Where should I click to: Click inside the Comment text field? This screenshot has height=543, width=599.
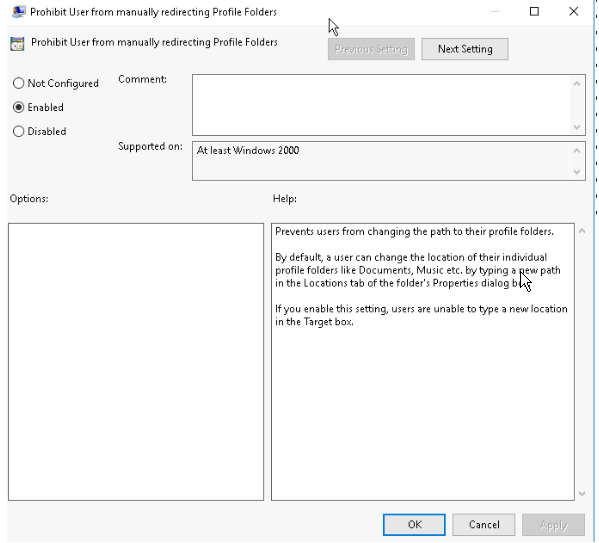(x=381, y=105)
